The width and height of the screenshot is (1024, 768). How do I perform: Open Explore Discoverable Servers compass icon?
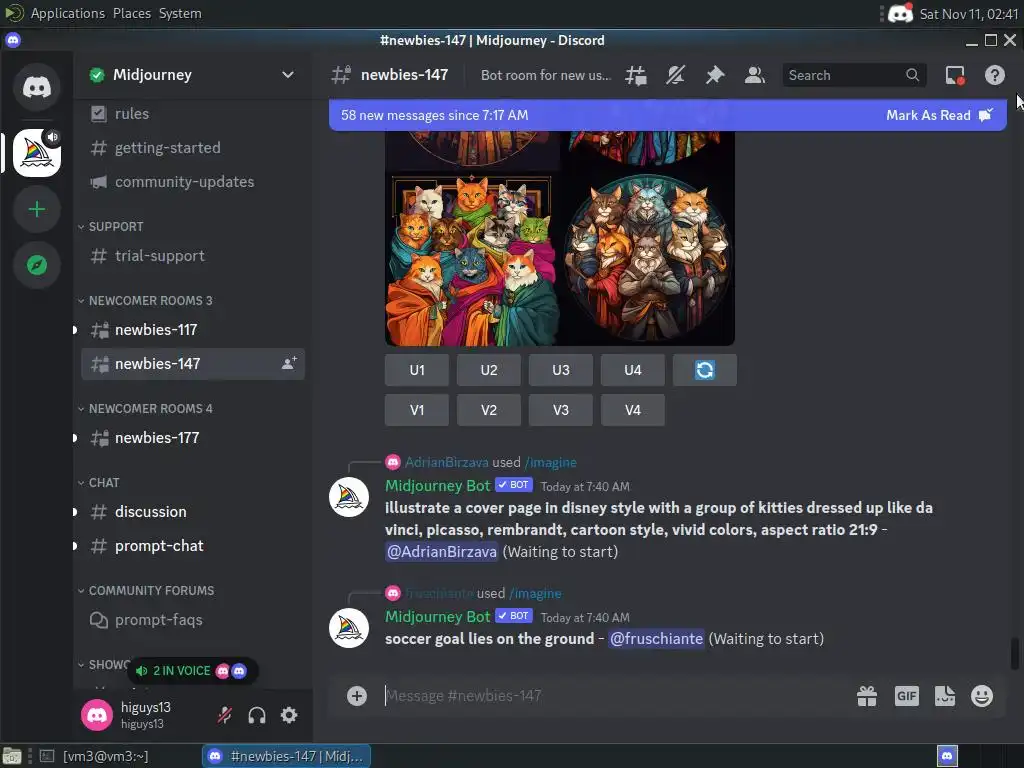37,265
